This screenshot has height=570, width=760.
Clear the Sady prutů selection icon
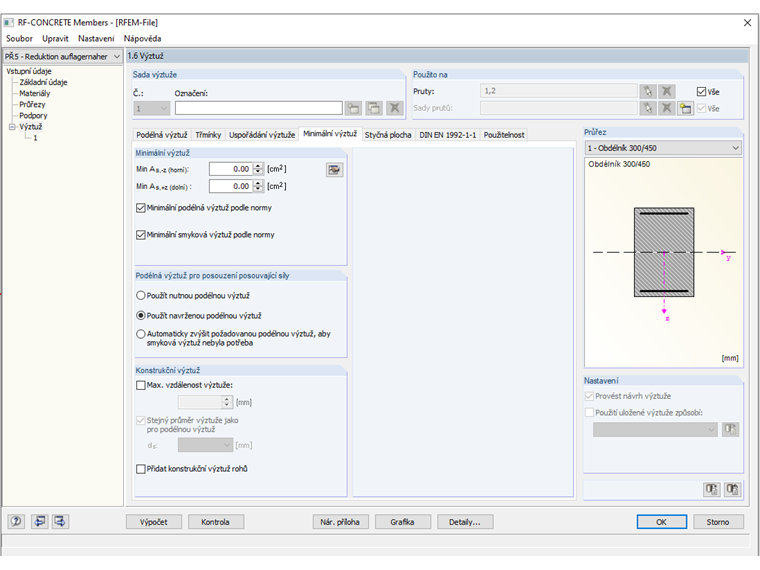[x=667, y=108]
